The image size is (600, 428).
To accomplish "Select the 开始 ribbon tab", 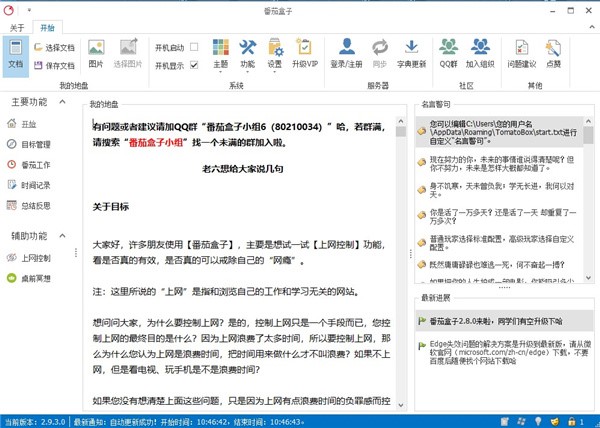I will [x=49, y=27].
